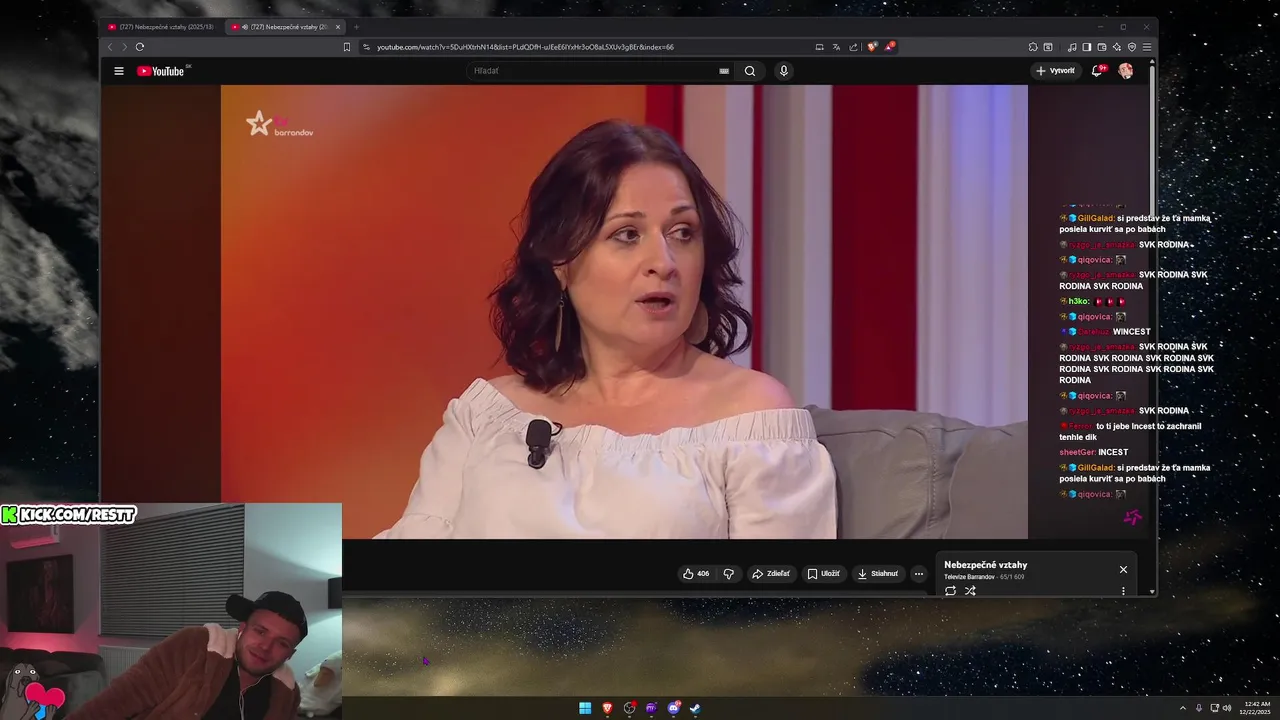Viewport: 1280px width, 720px height.
Task: Open the YouTube account avatar menu
Action: pos(1126,71)
